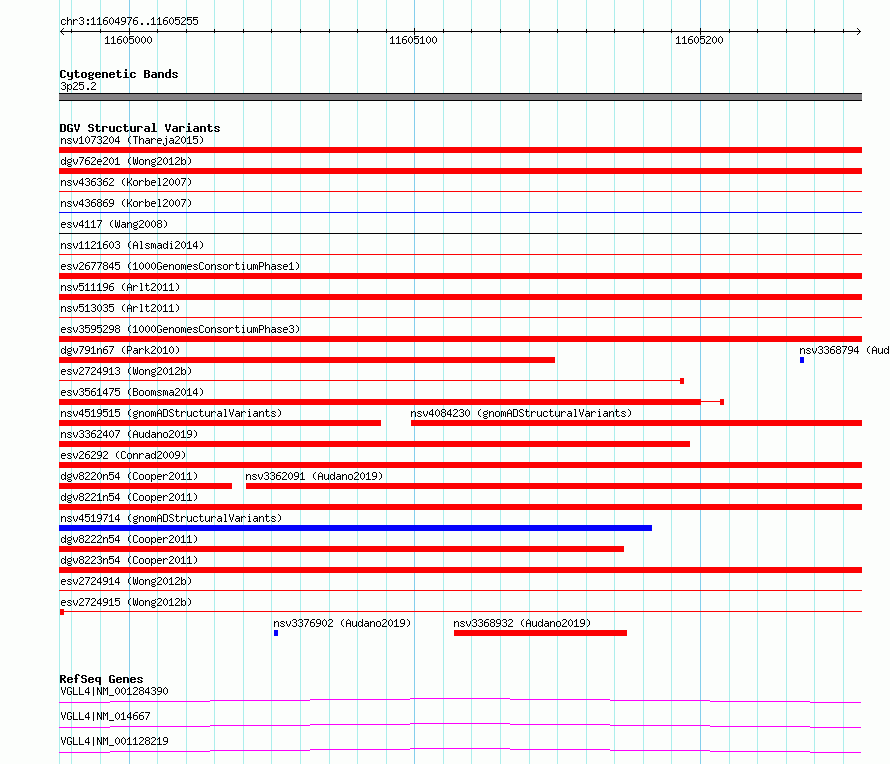Click nsv4519714 gnomAD variant label
890x764 pixels.
pyautogui.click(x=171, y=518)
